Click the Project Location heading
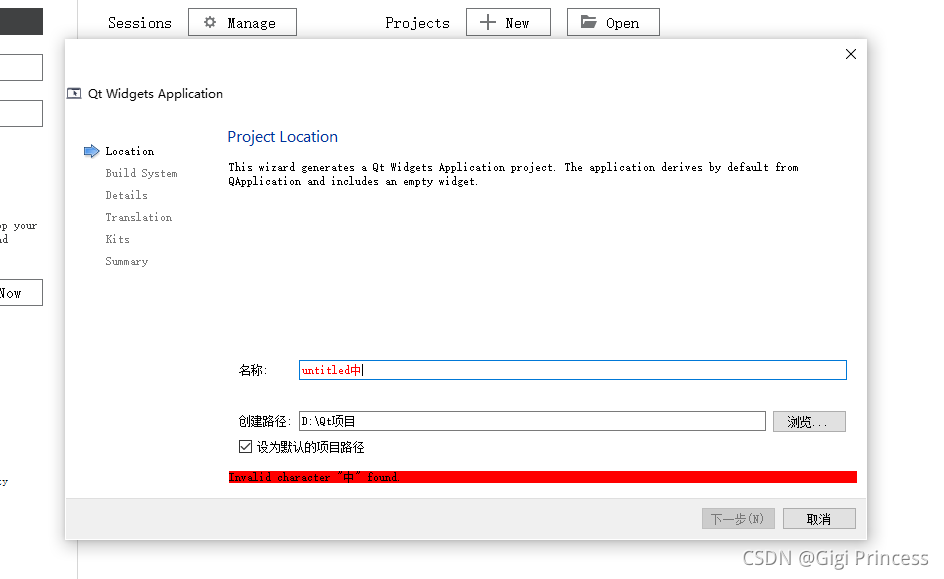This screenshot has width=944, height=579. click(282, 137)
